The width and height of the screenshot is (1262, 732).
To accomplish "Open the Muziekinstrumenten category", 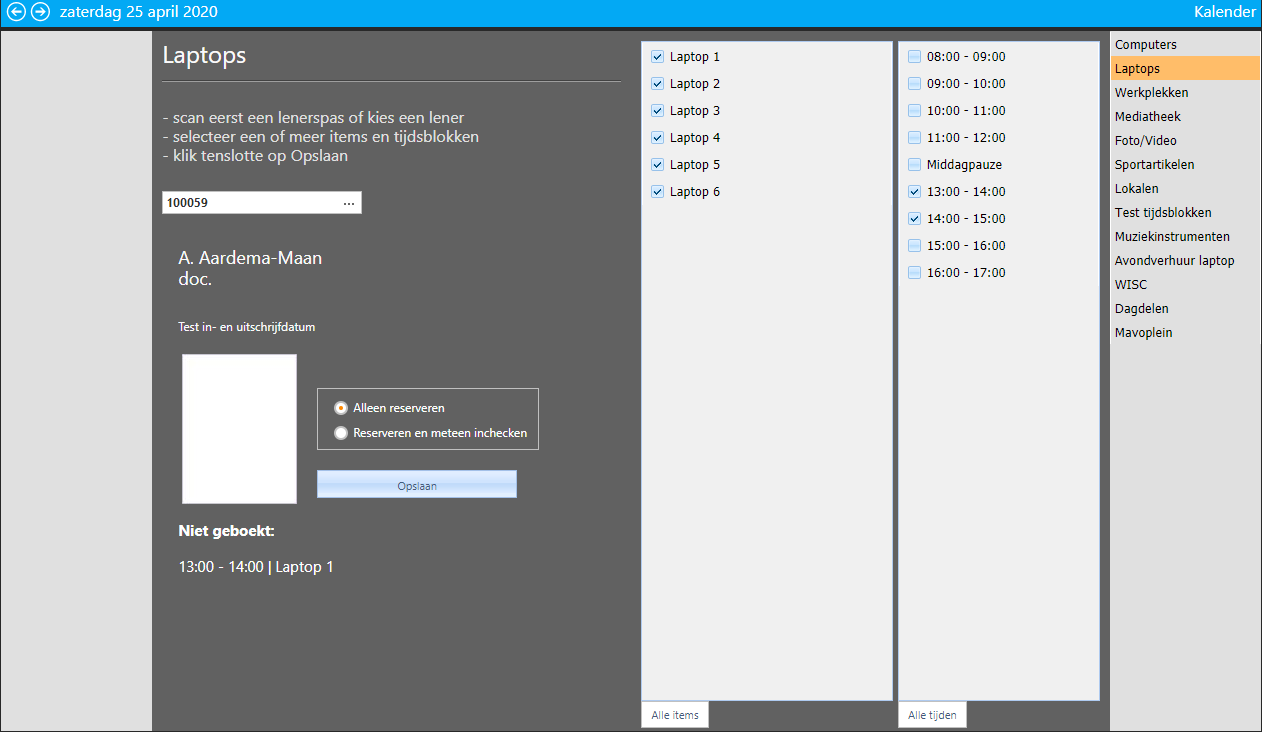I will tap(1172, 237).
